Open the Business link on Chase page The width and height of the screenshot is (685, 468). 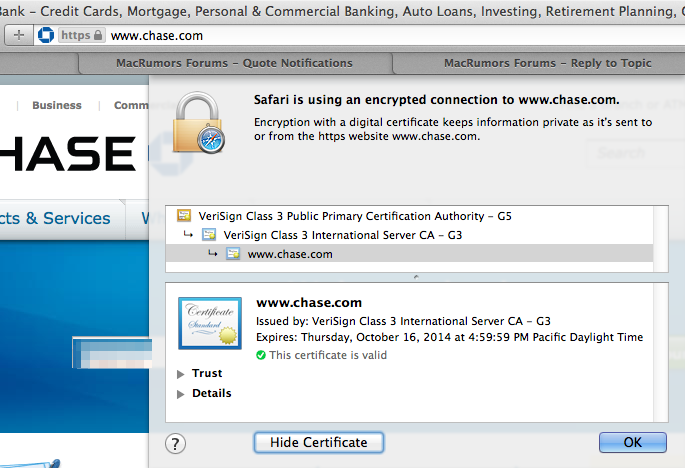[x=57, y=105]
